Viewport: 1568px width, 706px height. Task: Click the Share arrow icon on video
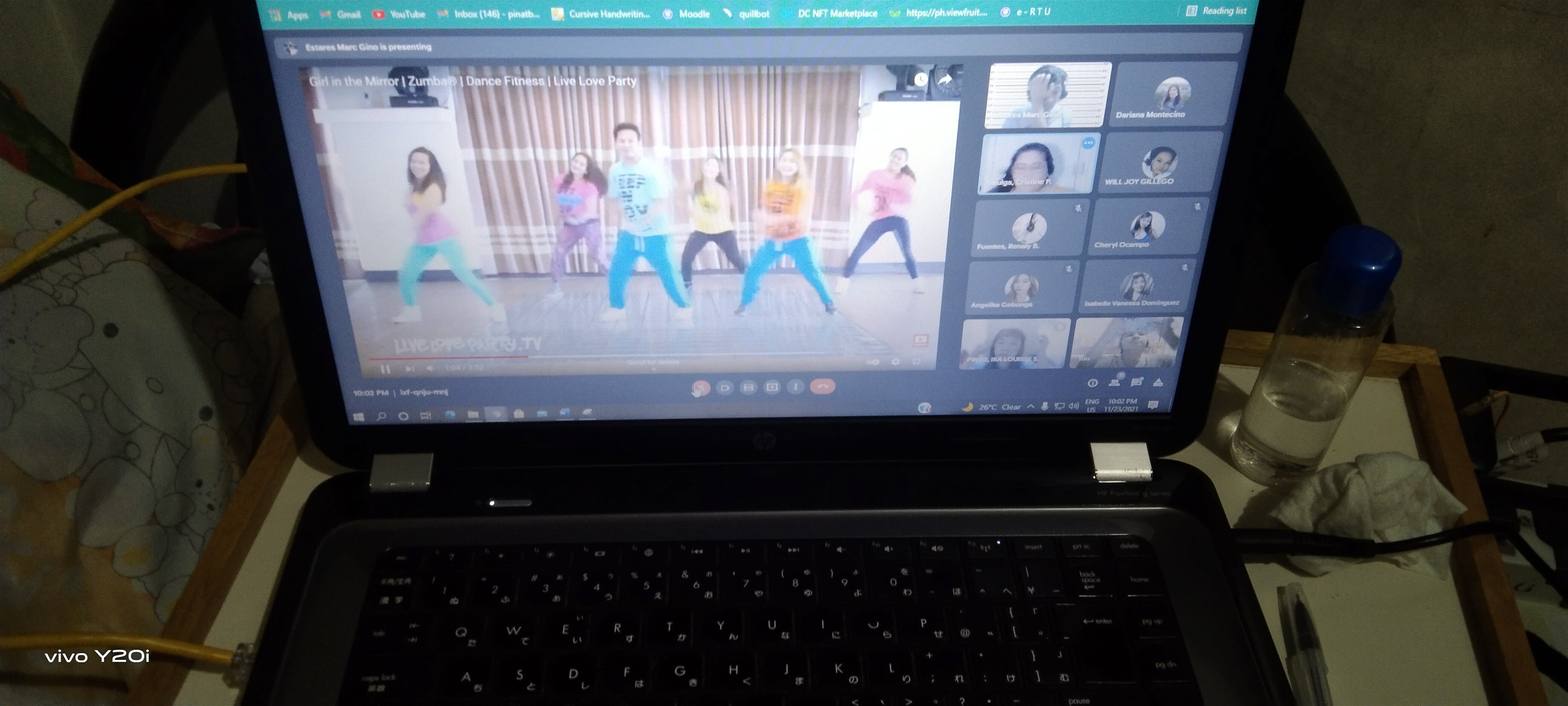click(945, 79)
